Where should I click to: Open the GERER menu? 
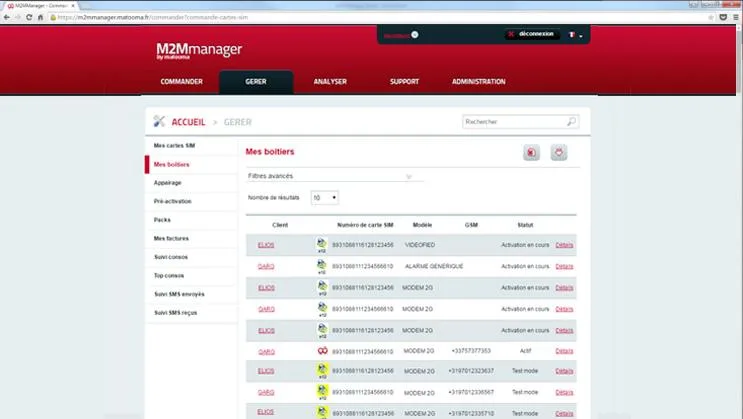pyautogui.click(x=256, y=82)
